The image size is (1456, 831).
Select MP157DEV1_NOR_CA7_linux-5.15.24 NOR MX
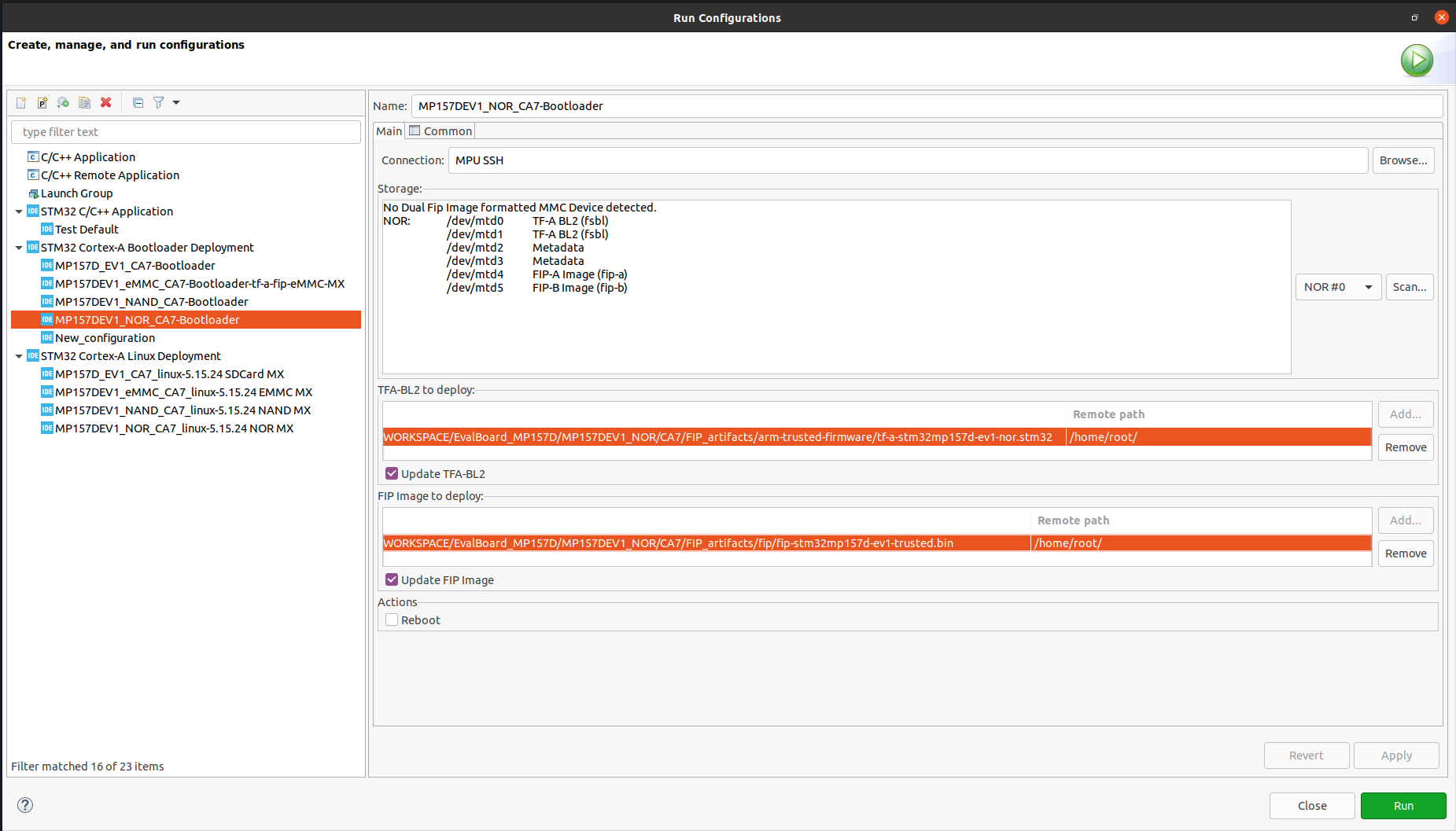pos(175,428)
